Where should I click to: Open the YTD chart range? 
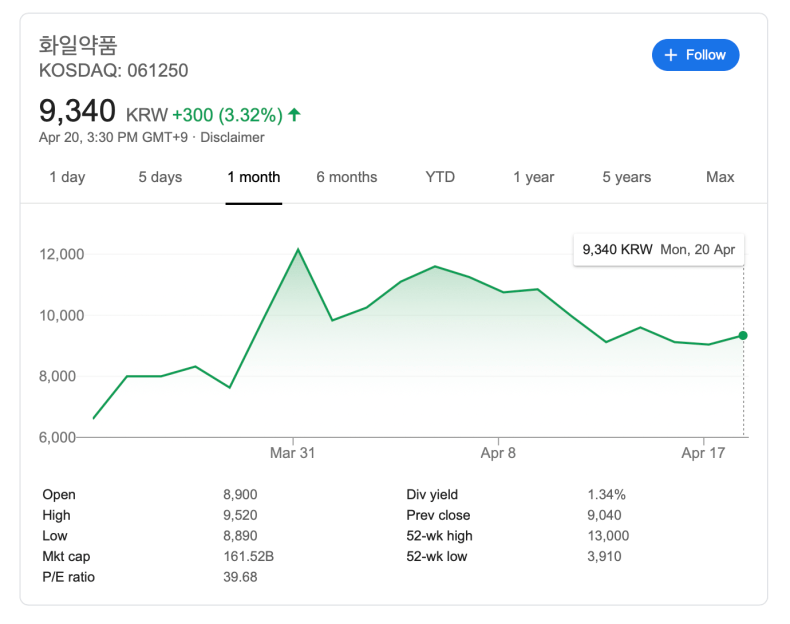[x=440, y=177]
